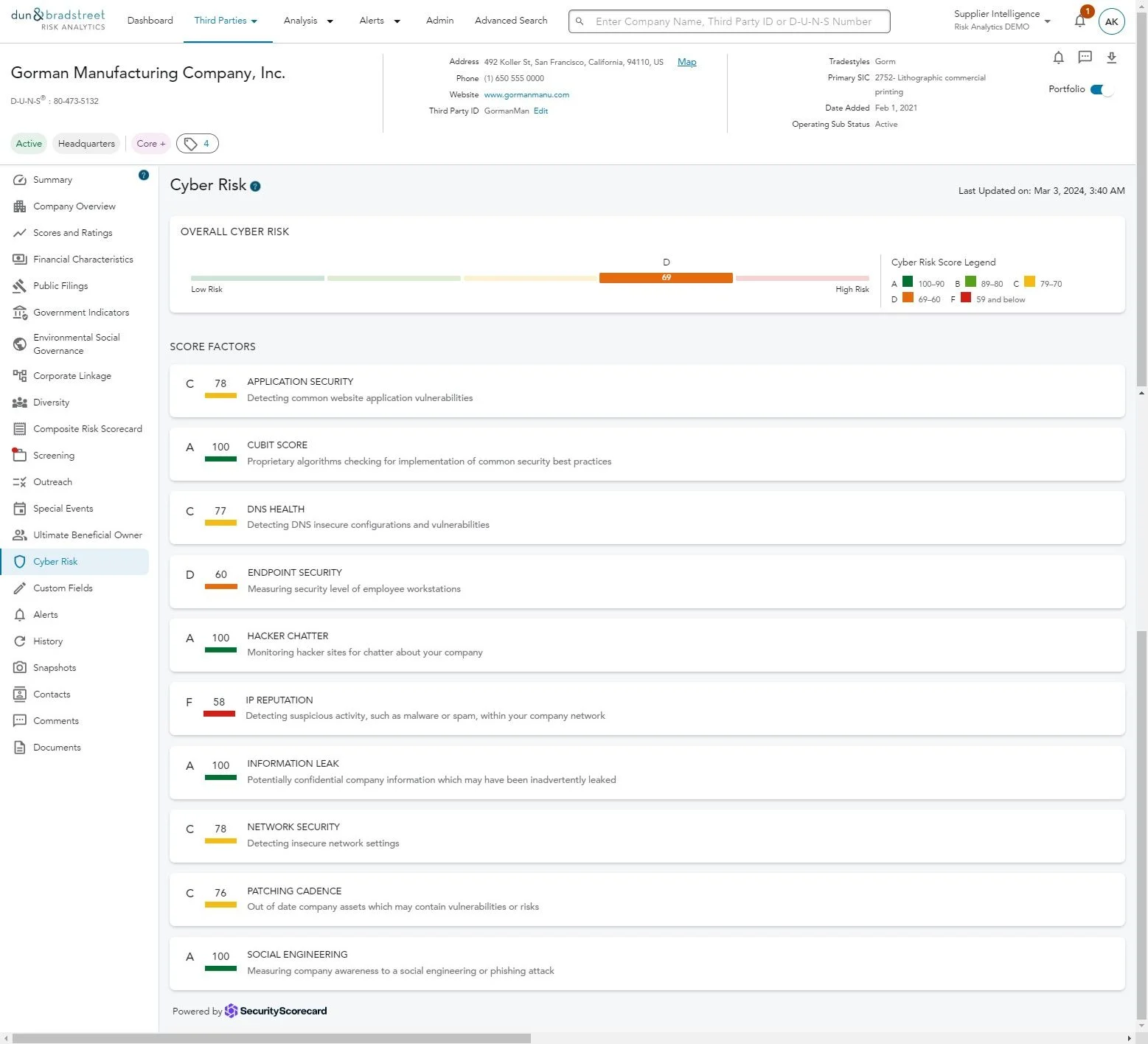
Task: Select Ultimate Beneficial Owner in sidebar
Action: (88, 535)
